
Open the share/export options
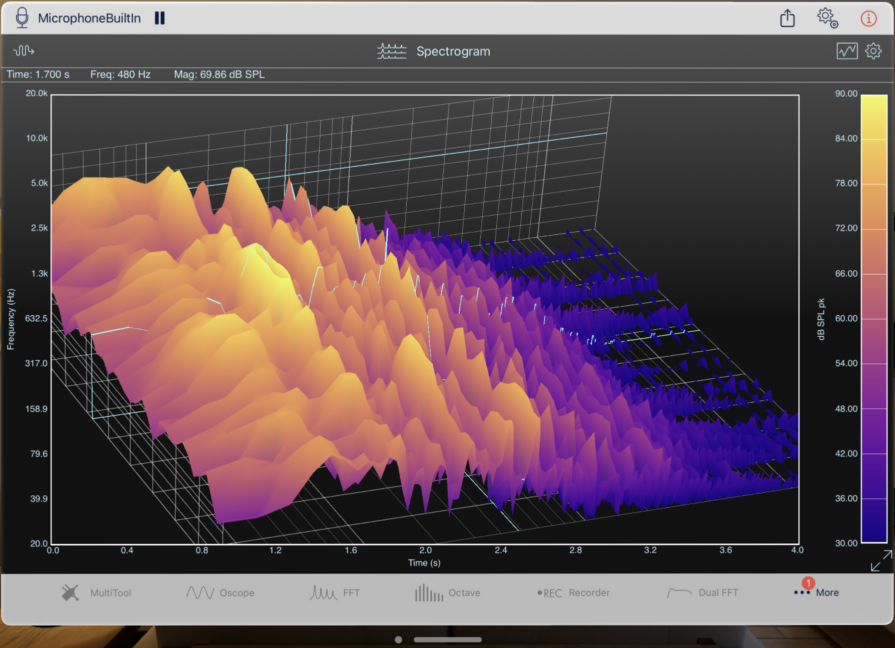[787, 17]
